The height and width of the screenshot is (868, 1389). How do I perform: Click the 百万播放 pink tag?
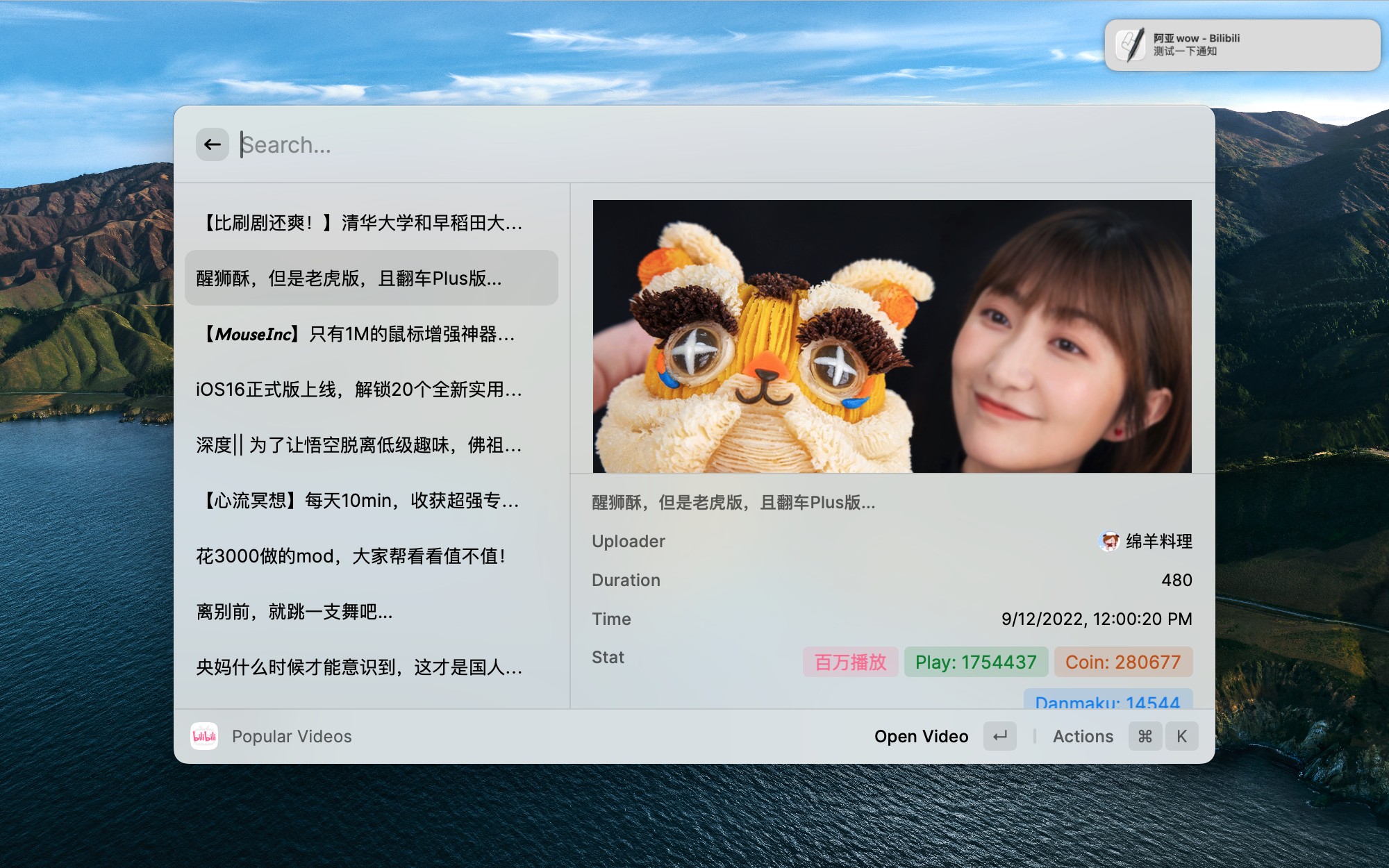(x=850, y=662)
